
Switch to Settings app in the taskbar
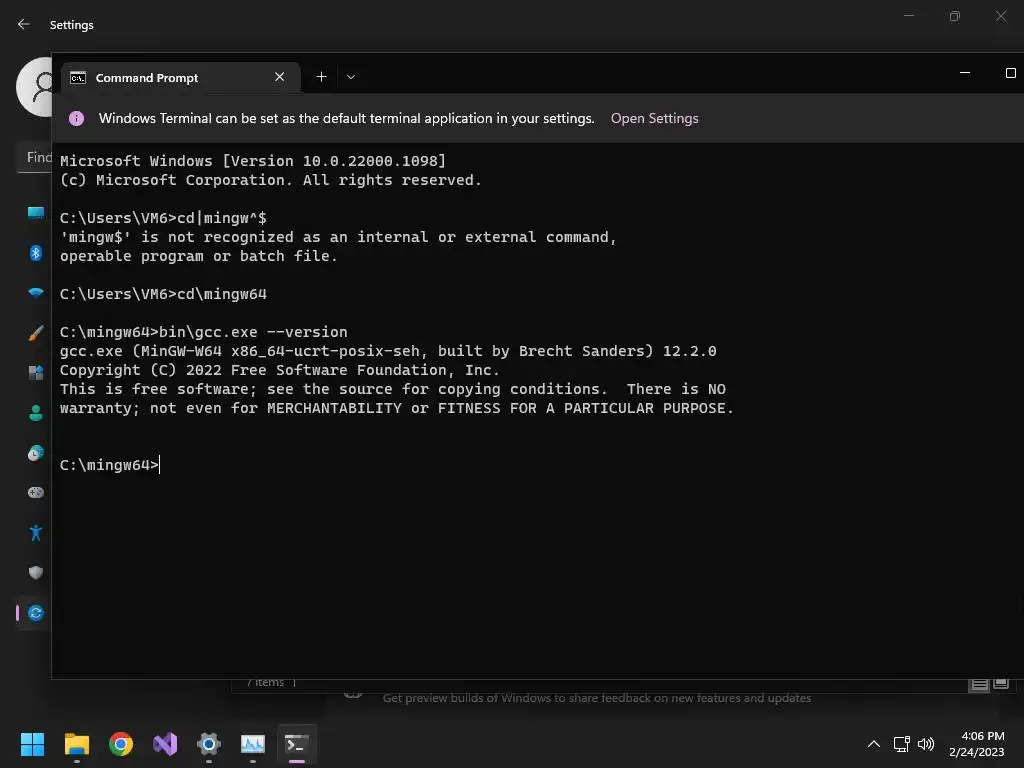point(209,744)
